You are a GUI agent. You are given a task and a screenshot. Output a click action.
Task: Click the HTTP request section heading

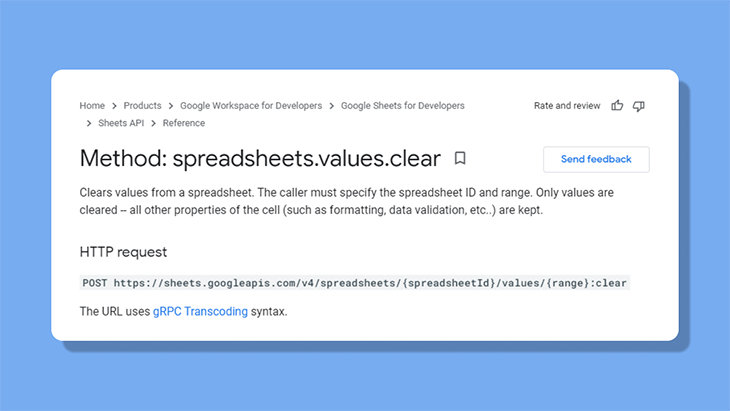pos(123,252)
